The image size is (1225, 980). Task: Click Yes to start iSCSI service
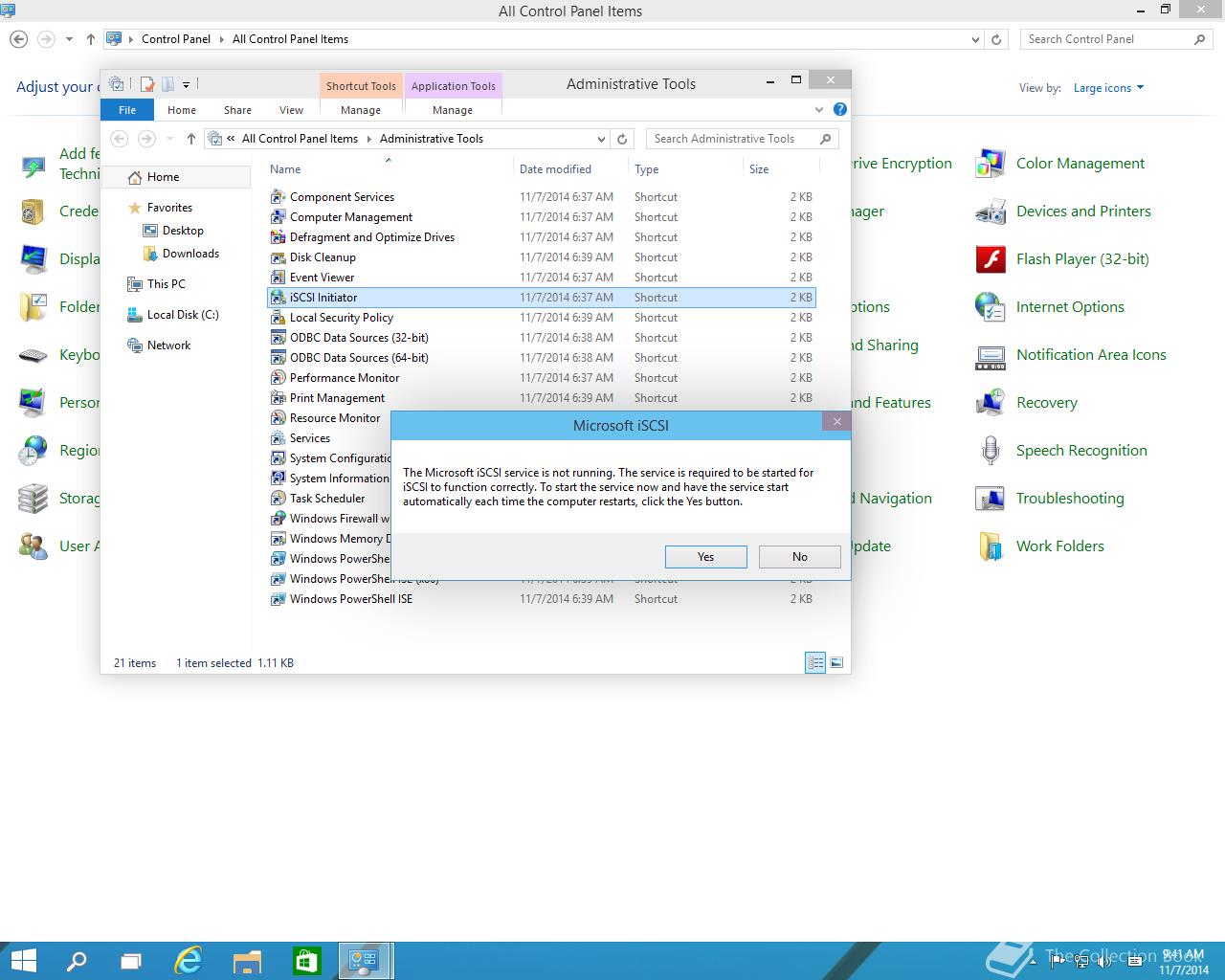point(706,557)
